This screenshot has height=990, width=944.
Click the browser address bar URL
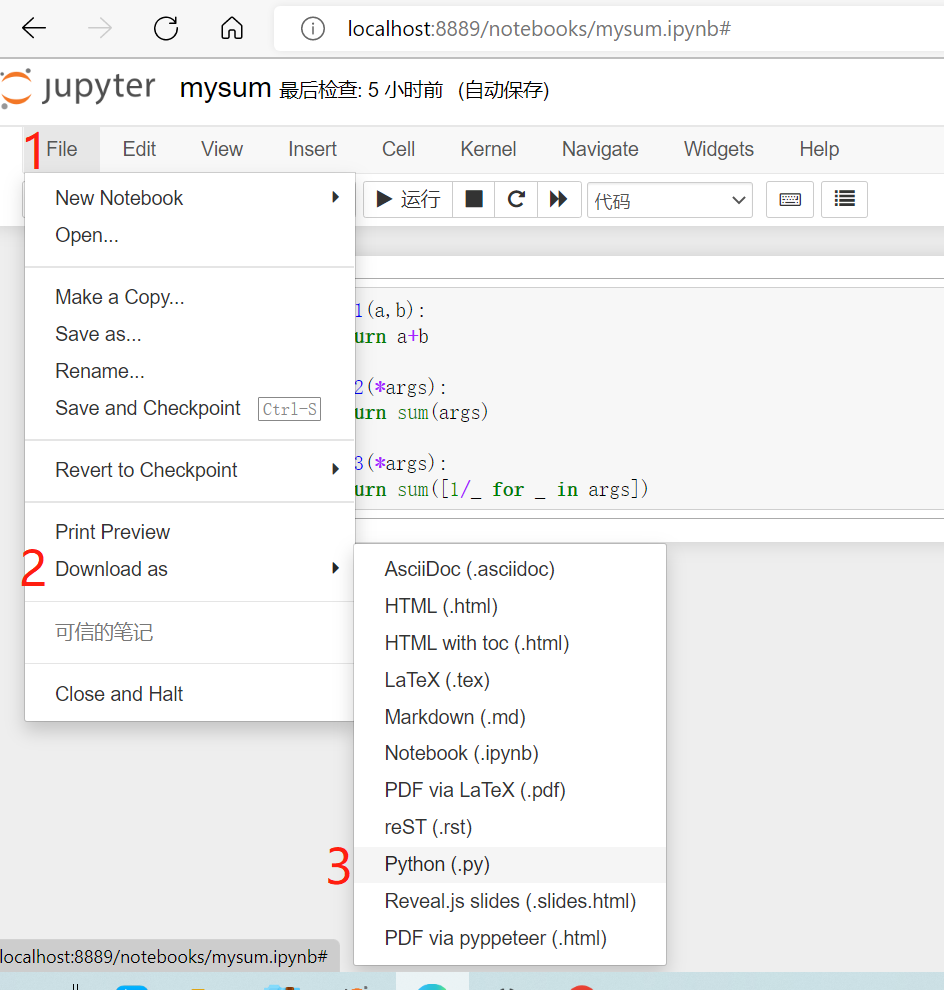tap(539, 29)
